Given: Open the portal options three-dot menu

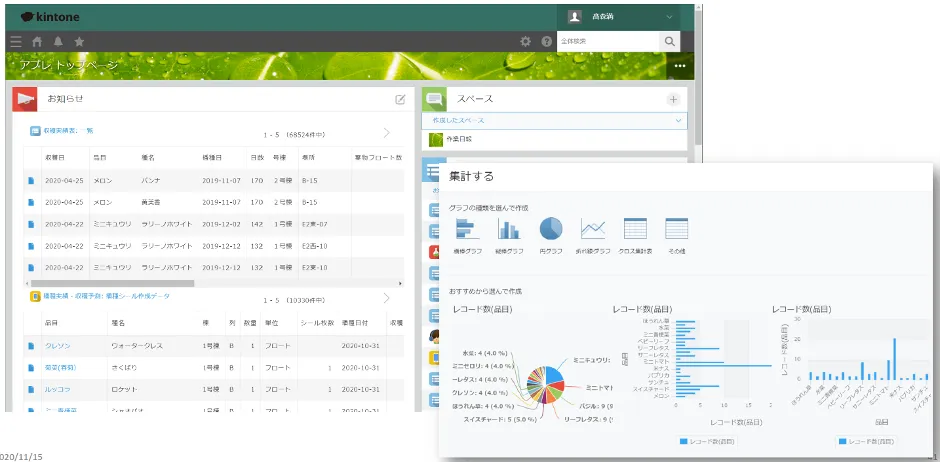Looking at the screenshot, I should coord(680,66).
